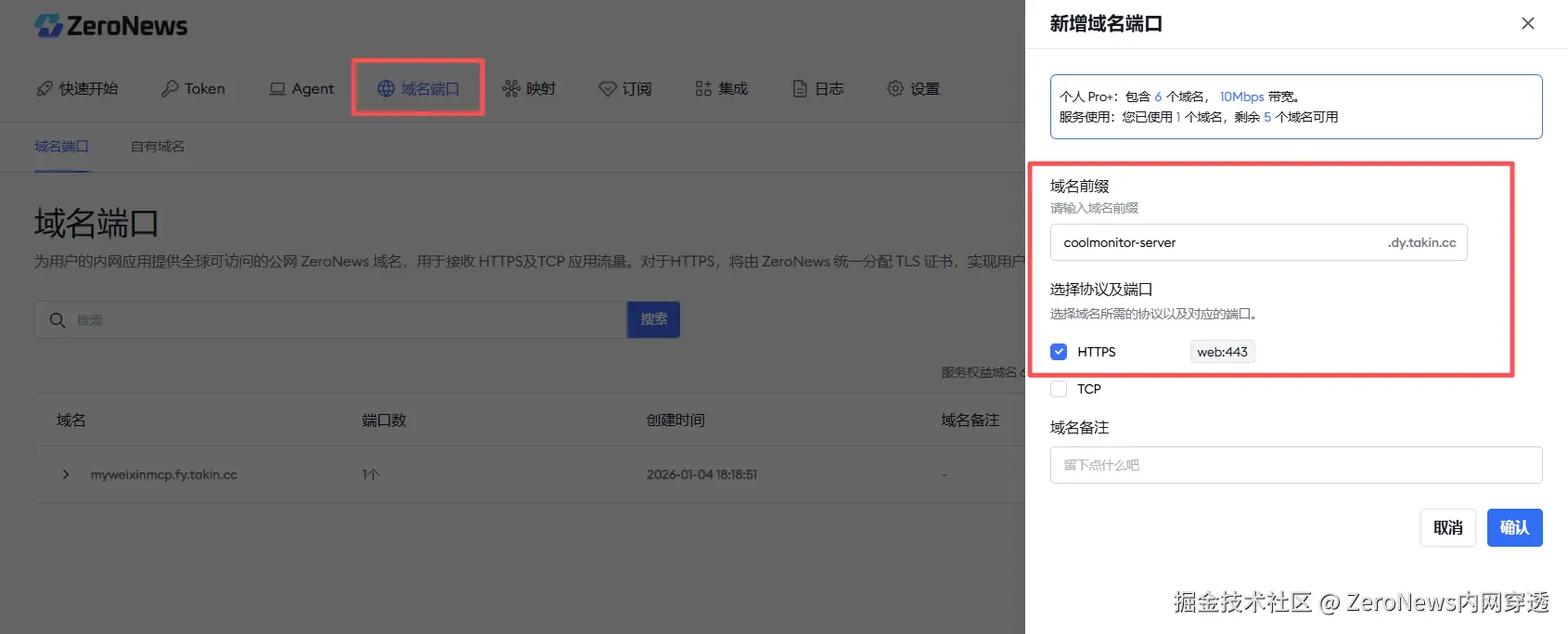Enable the TCP protocol checkbox
The height and width of the screenshot is (634, 1568).
[1059, 389]
